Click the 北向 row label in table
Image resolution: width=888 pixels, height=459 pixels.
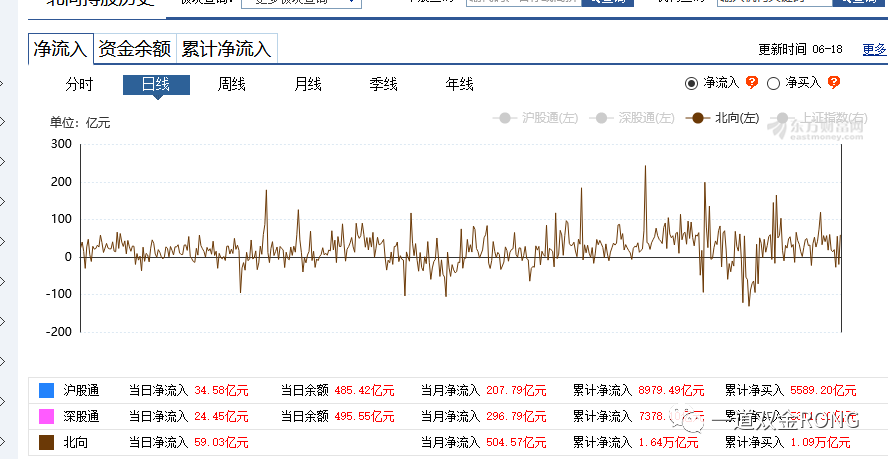tap(76, 443)
